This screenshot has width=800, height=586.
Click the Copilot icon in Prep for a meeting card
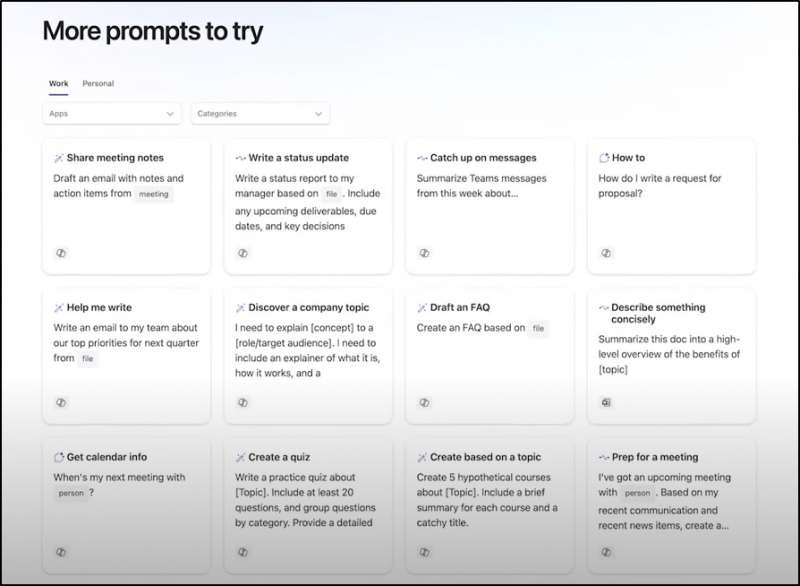[x=606, y=552]
